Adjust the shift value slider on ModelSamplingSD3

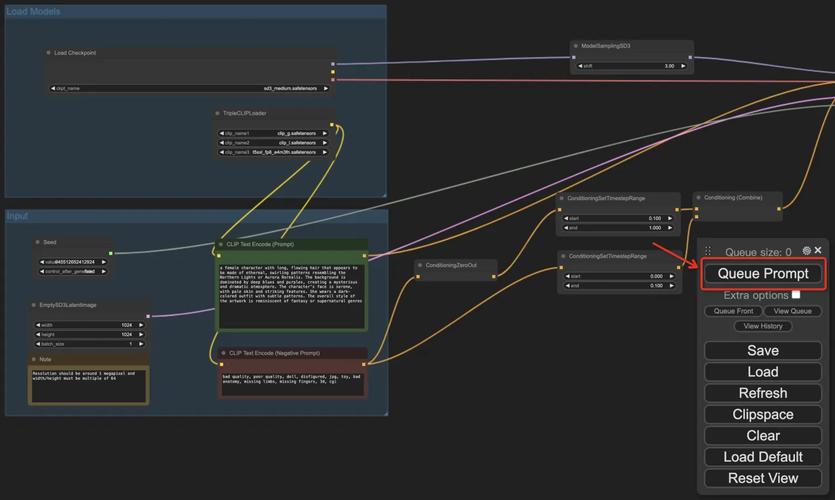[x=632, y=66]
